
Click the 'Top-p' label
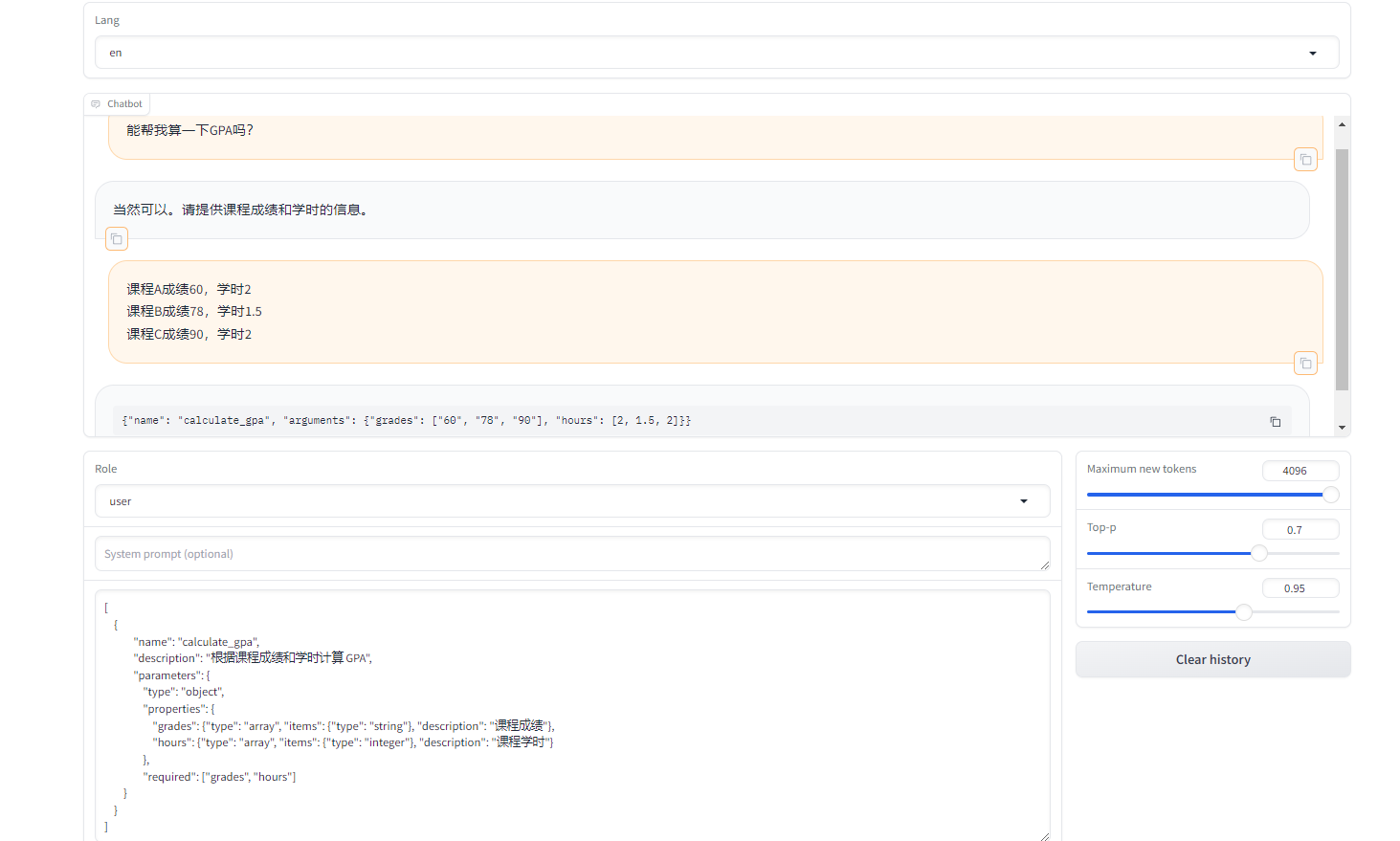coord(1101,527)
